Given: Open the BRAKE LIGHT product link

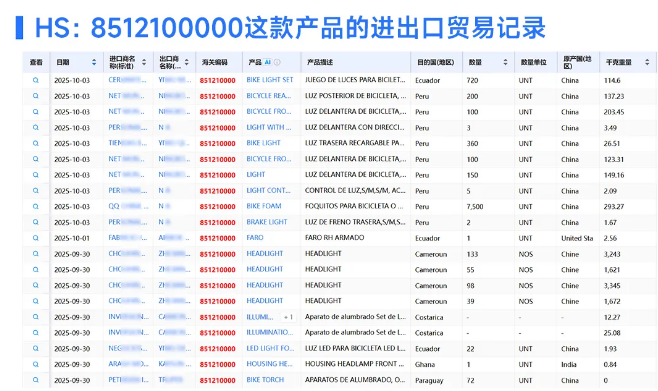Looking at the screenshot, I should [267, 222].
